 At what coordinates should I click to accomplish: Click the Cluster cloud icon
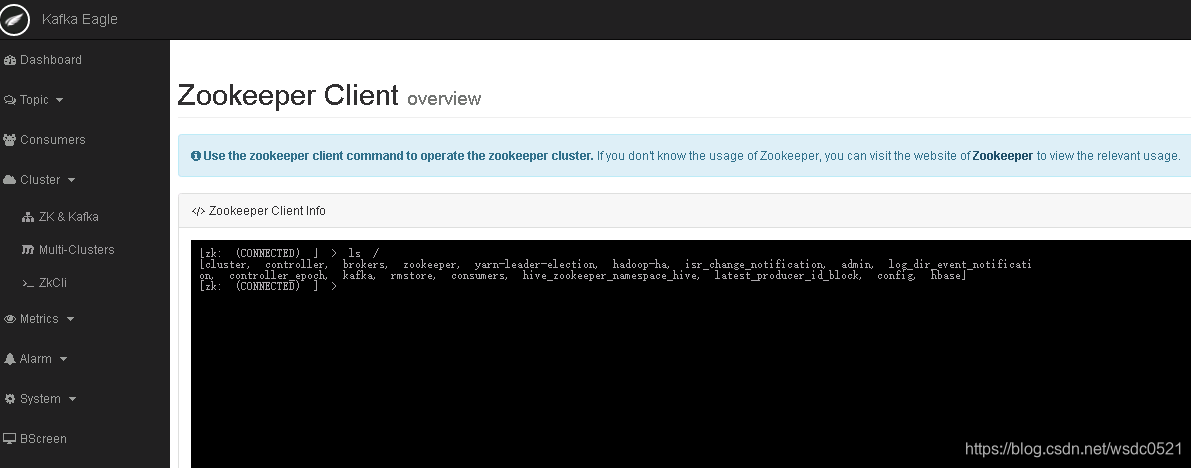[x=10, y=180]
